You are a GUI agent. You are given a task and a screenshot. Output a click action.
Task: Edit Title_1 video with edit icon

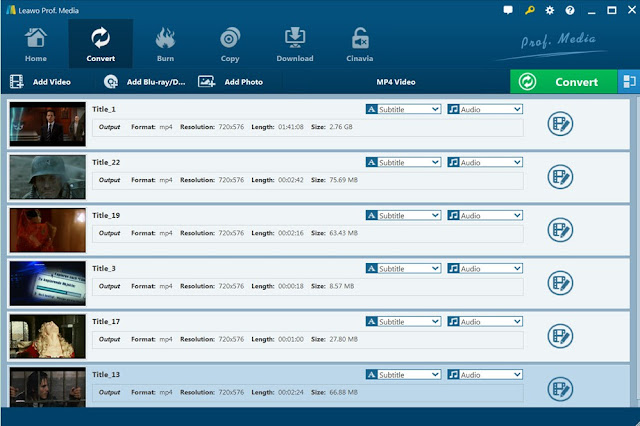(560, 124)
